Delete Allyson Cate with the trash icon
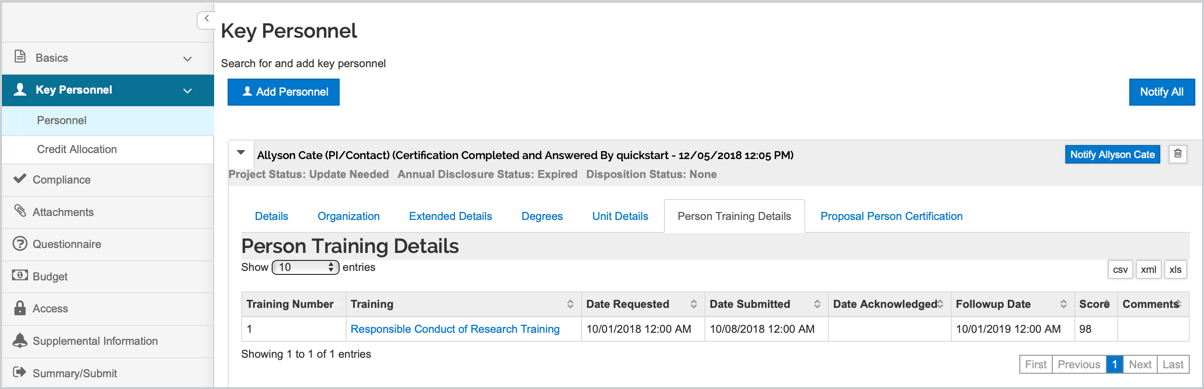 click(1178, 154)
